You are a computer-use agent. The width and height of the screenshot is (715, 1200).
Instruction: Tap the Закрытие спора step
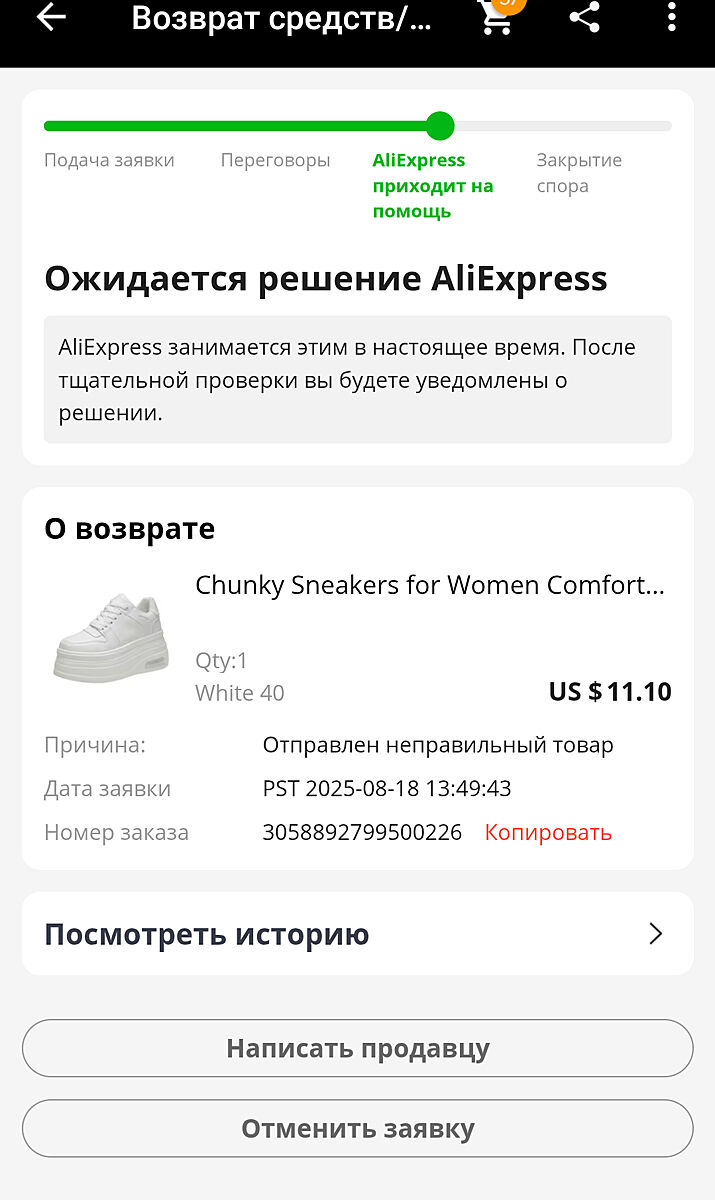[578, 173]
